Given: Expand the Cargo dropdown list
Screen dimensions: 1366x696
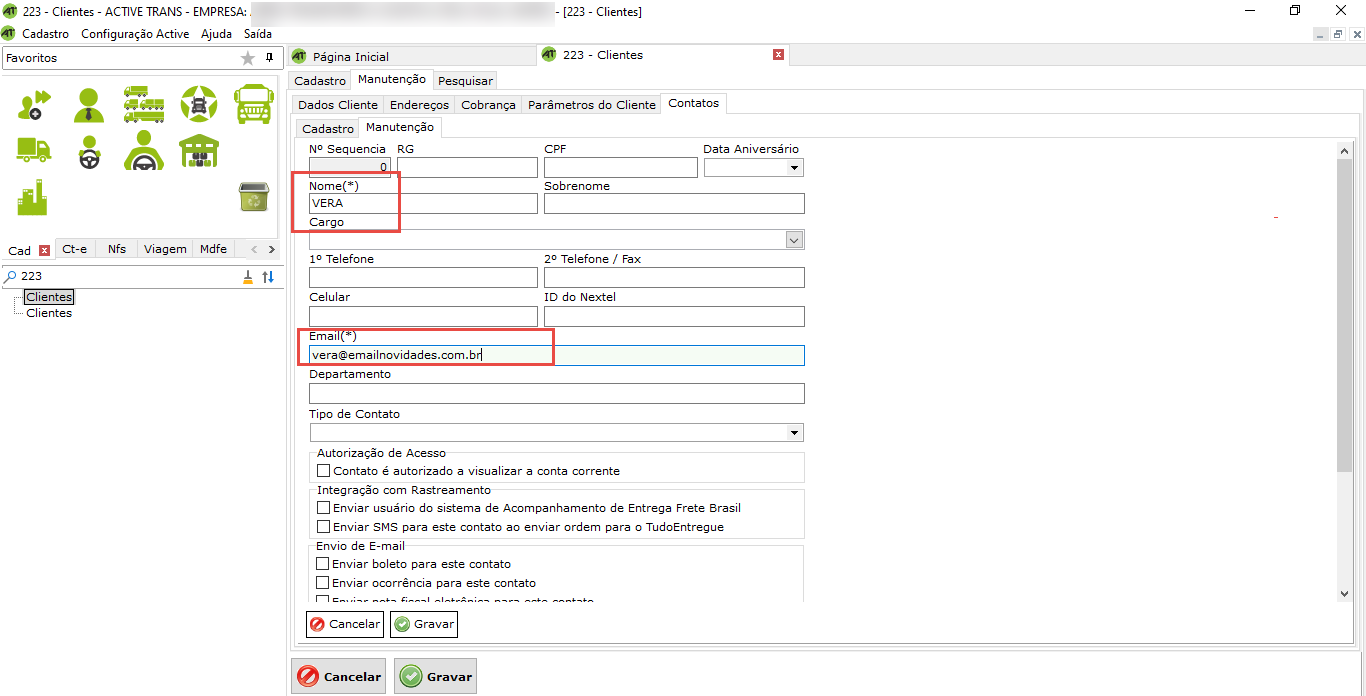Looking at the screenshot, I should click(x=795, y=240).
